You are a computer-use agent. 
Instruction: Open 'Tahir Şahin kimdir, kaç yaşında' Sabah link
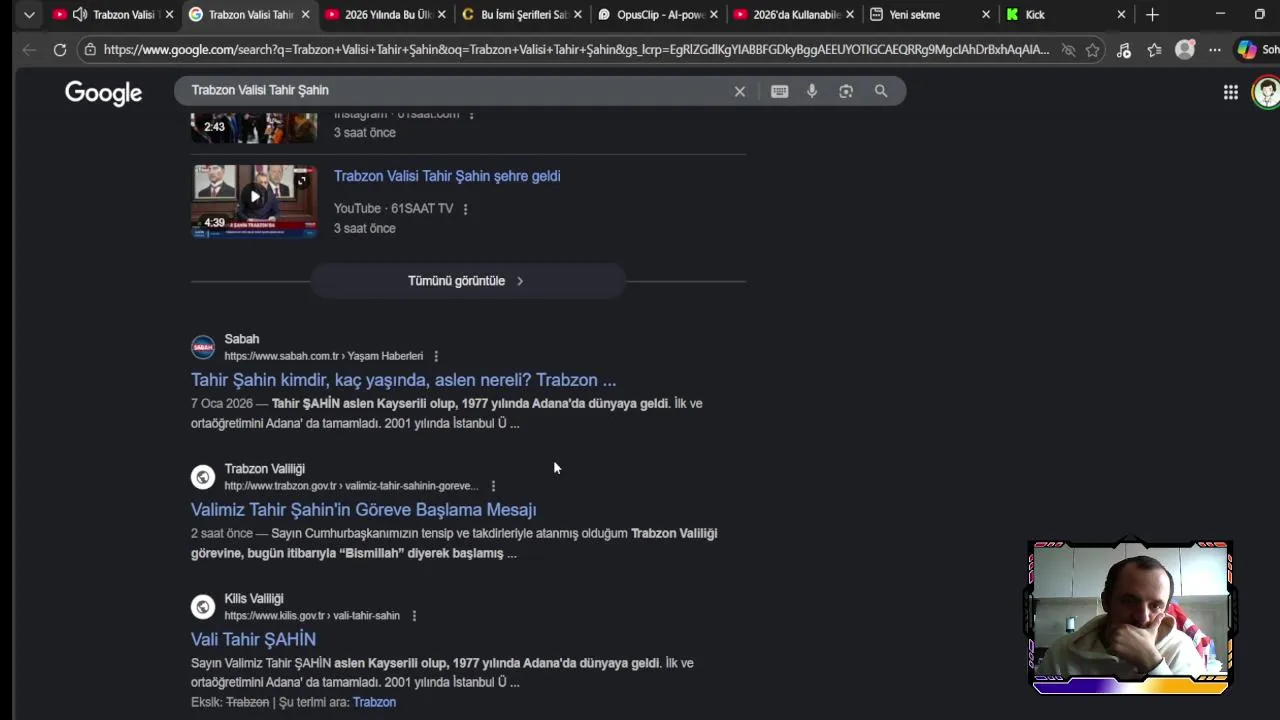tap(403, 380)
